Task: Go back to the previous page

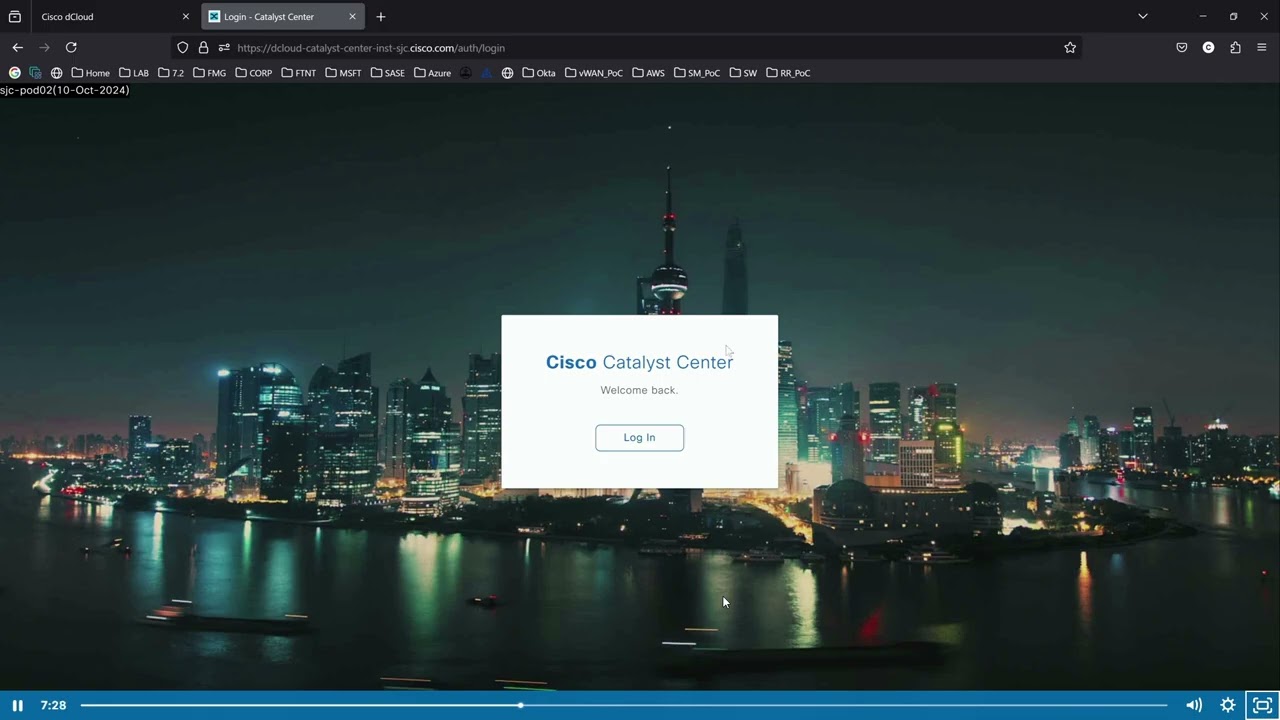Action: coord(17,47)
